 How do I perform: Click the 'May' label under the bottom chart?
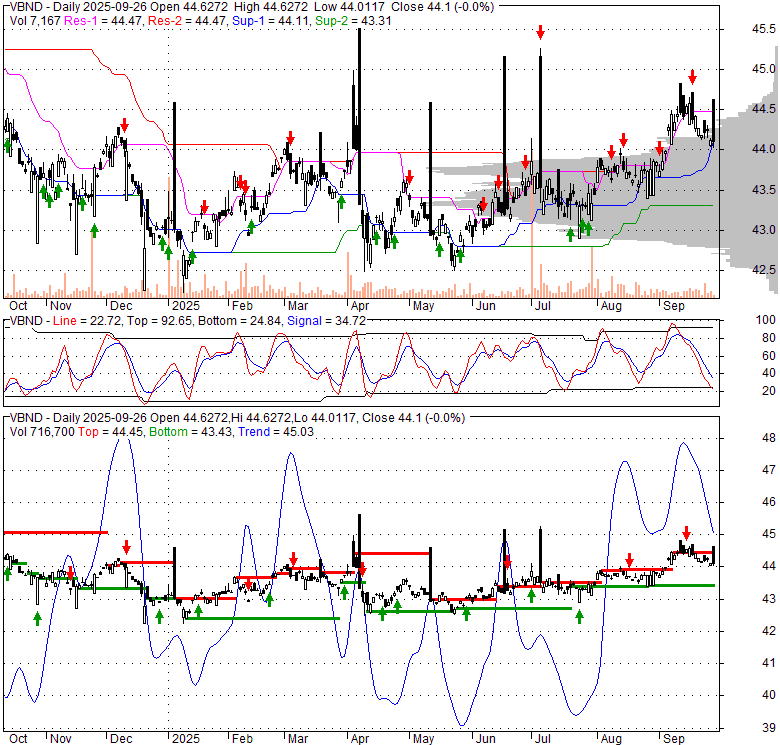[423, 739]
